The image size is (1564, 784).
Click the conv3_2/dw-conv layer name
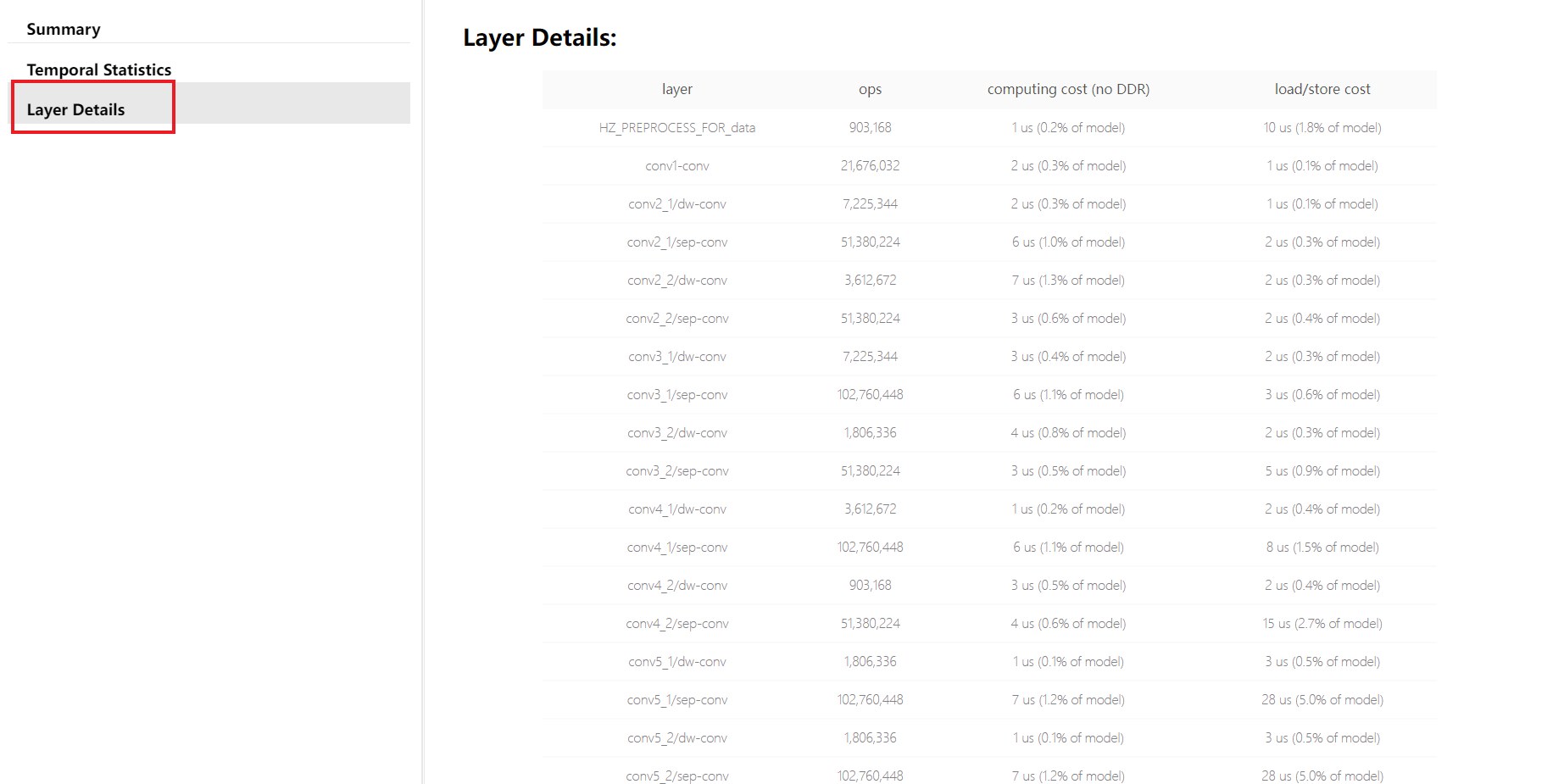[676, 433]
